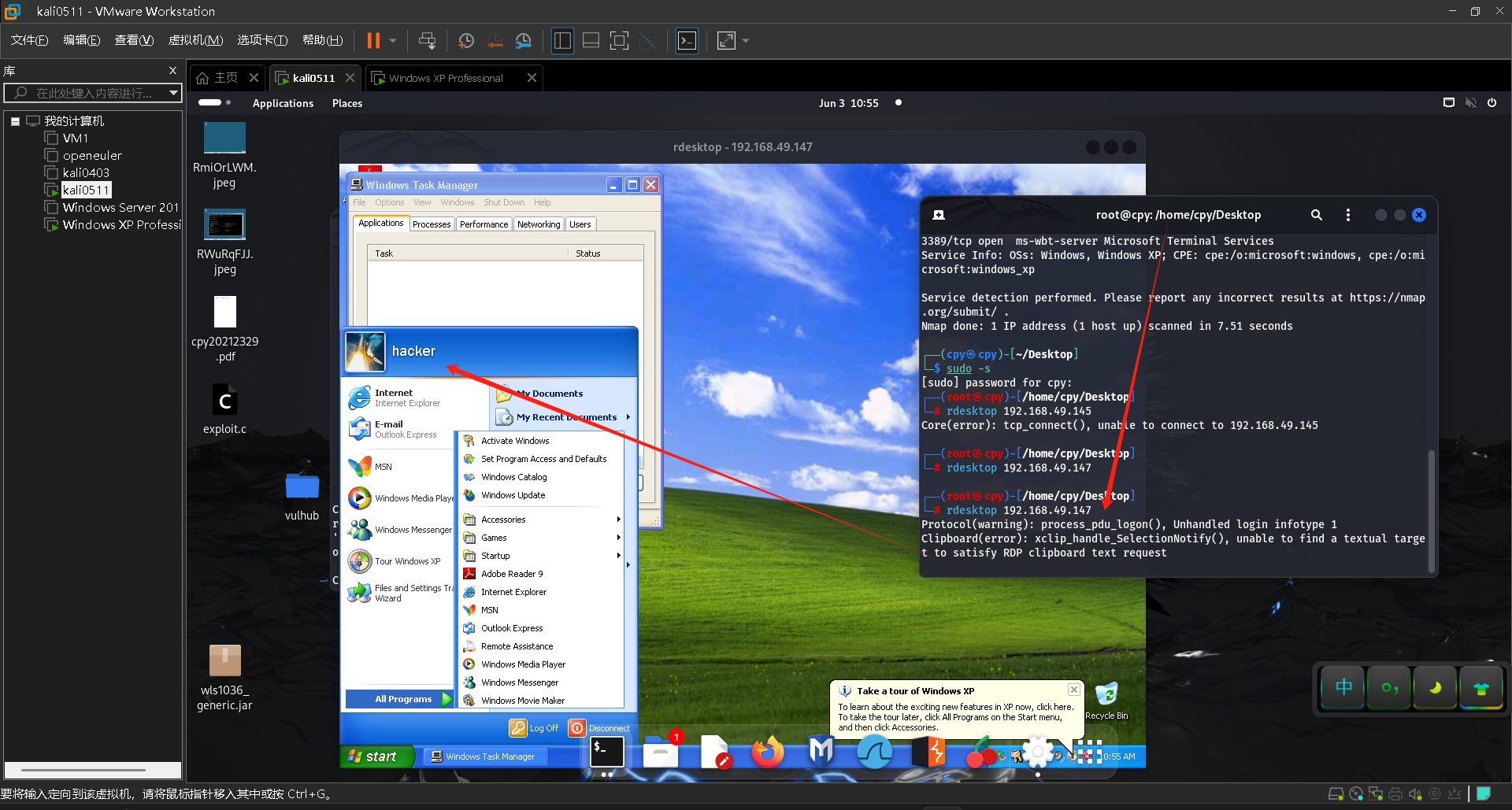Click the muted volume icon in Kali top bar

[x=1470, y=102]
